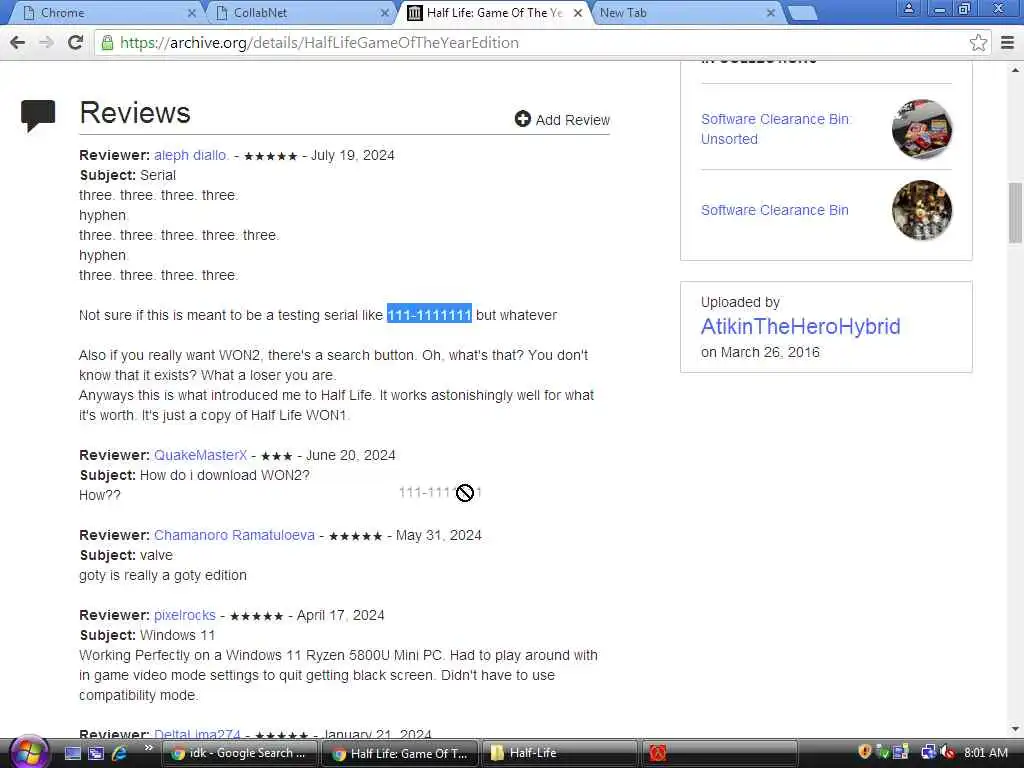Open idk - Google Search taskbar button
1024x768 pixels.
[239, 753]
